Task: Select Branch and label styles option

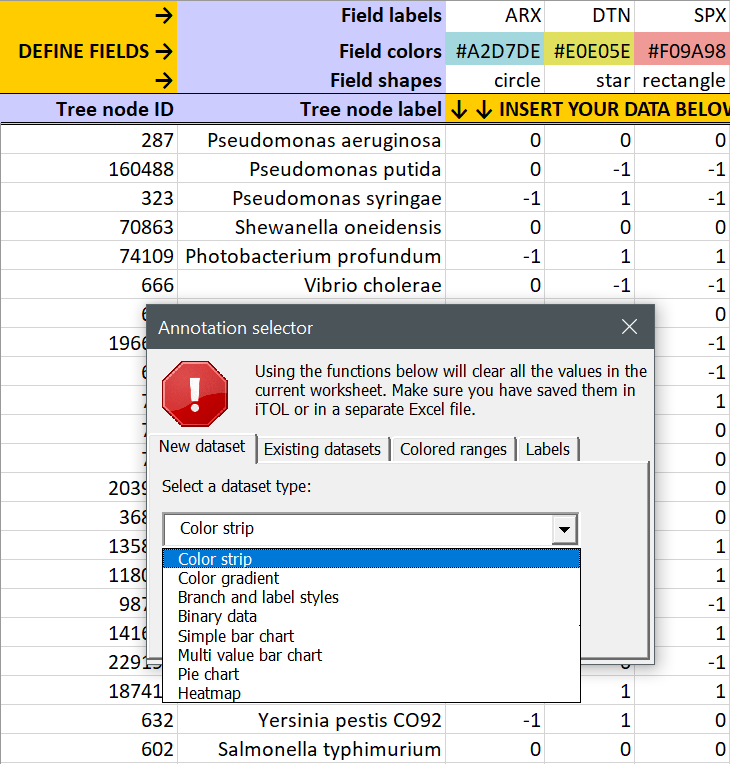Action: pyautogui.click(x=258, y=597)
